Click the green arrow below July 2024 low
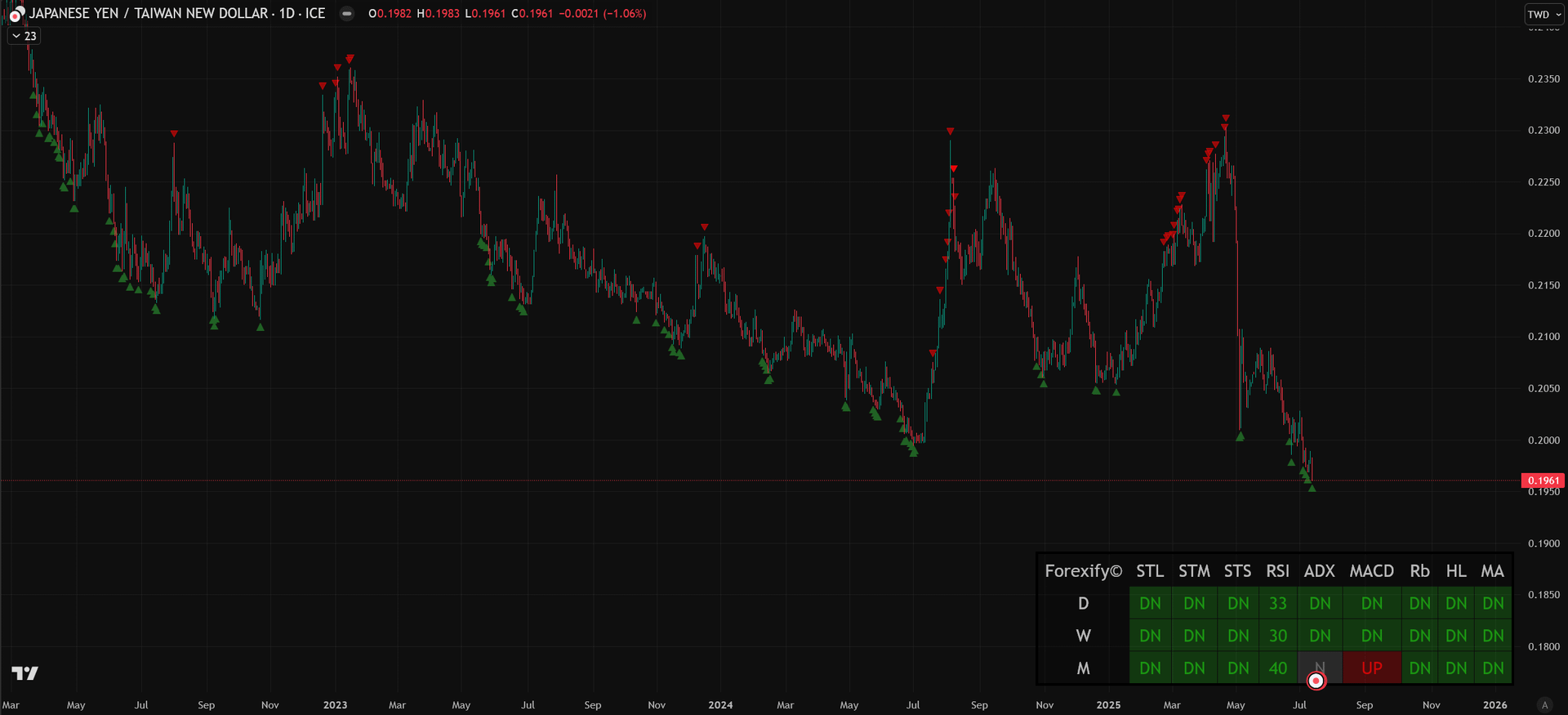Screen dimensions: 1568x715 point(913,452)
